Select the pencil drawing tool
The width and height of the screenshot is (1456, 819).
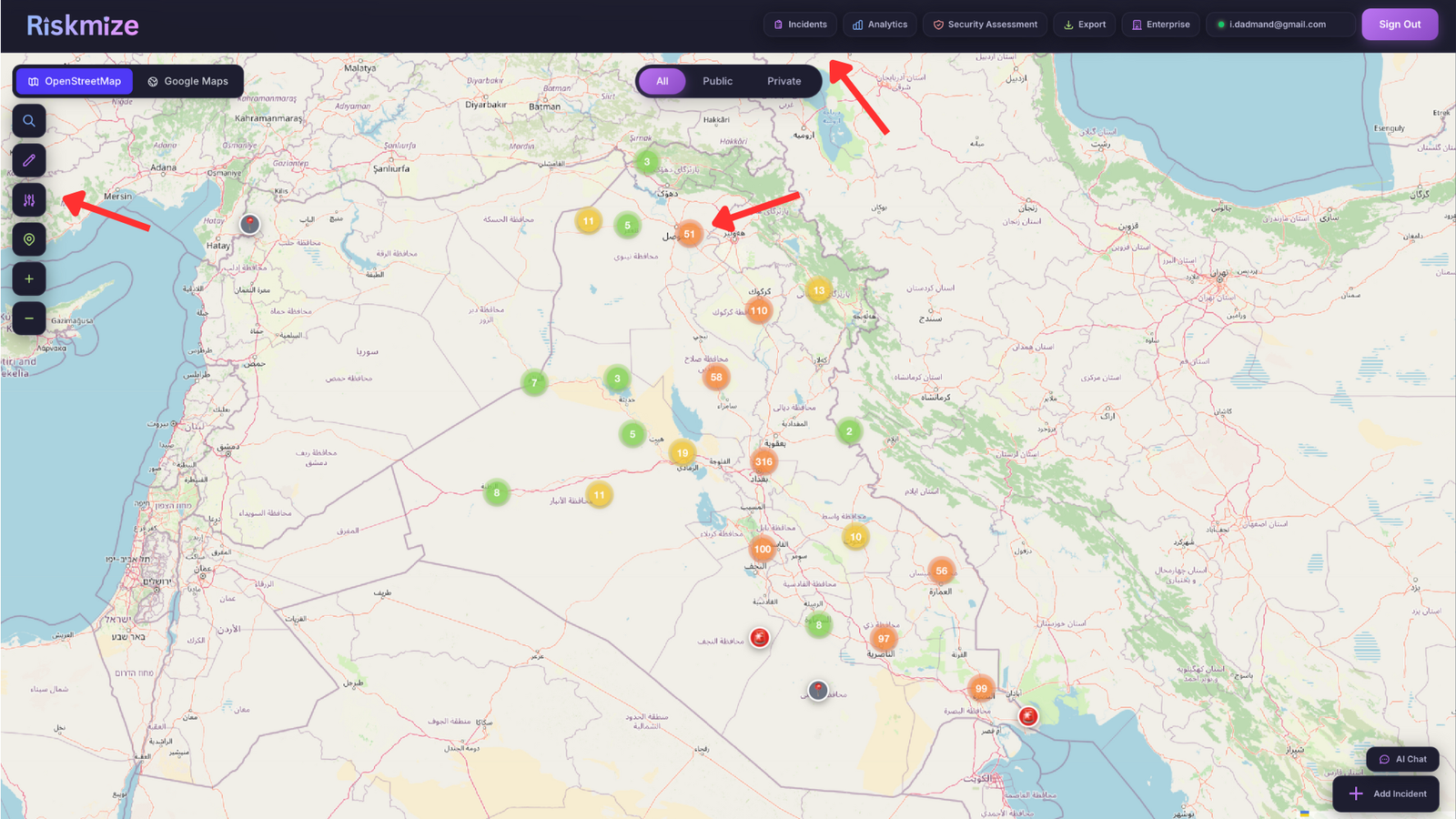[28, 160]
